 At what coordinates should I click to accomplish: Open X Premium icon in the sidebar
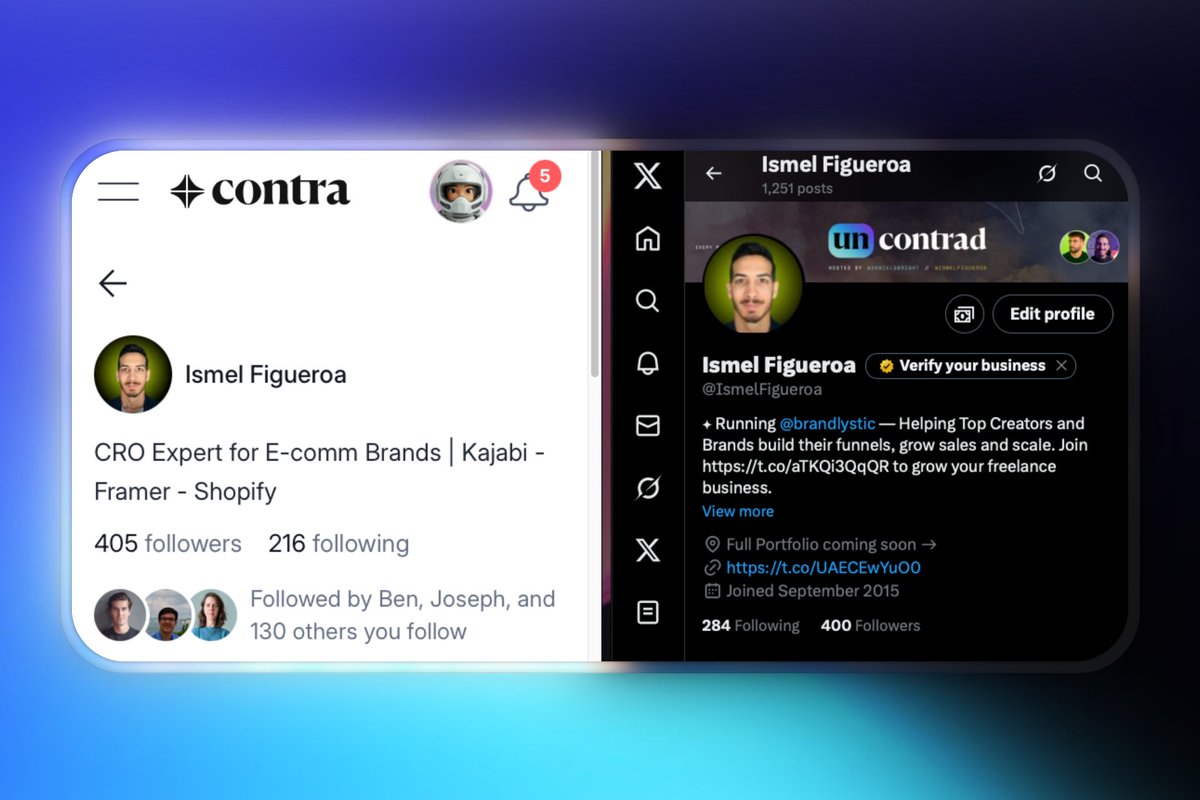click(x=648, y=550)
